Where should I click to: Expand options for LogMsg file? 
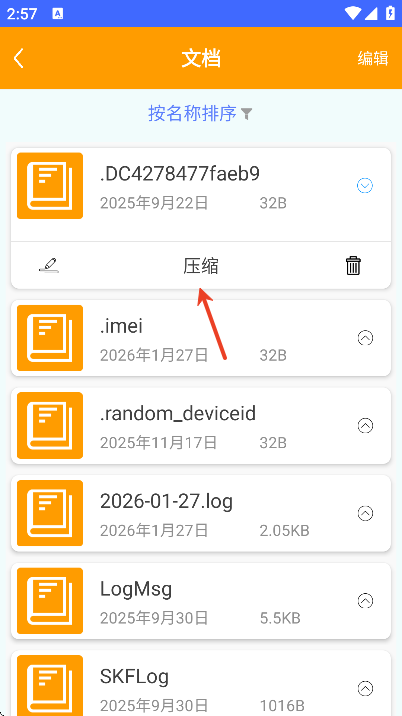click(365, 601)
